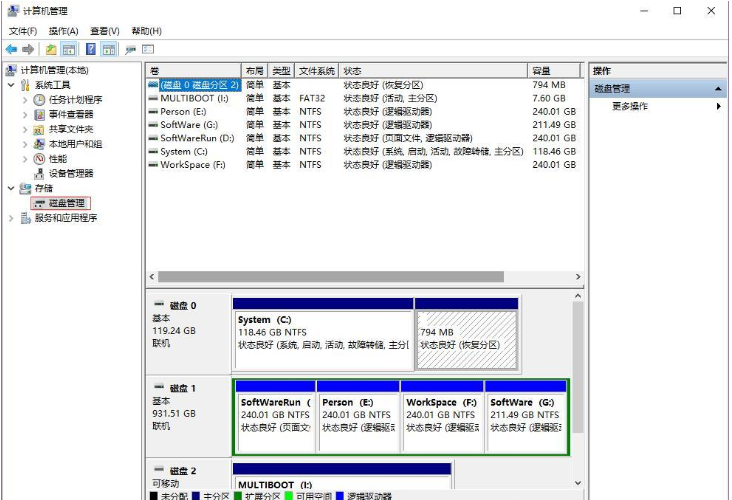Select the System (C:) partition block
The height and width of the screenshot is (500, 732).
pyautogui.click(x=323, y=334)
